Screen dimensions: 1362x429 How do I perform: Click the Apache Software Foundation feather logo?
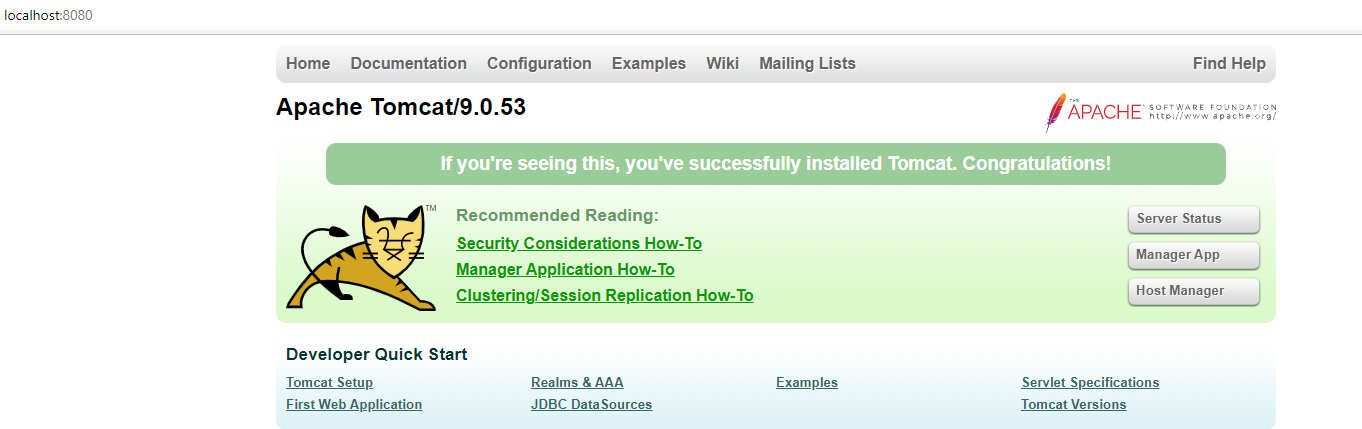pyautogui.click(x=1161, y=112)
